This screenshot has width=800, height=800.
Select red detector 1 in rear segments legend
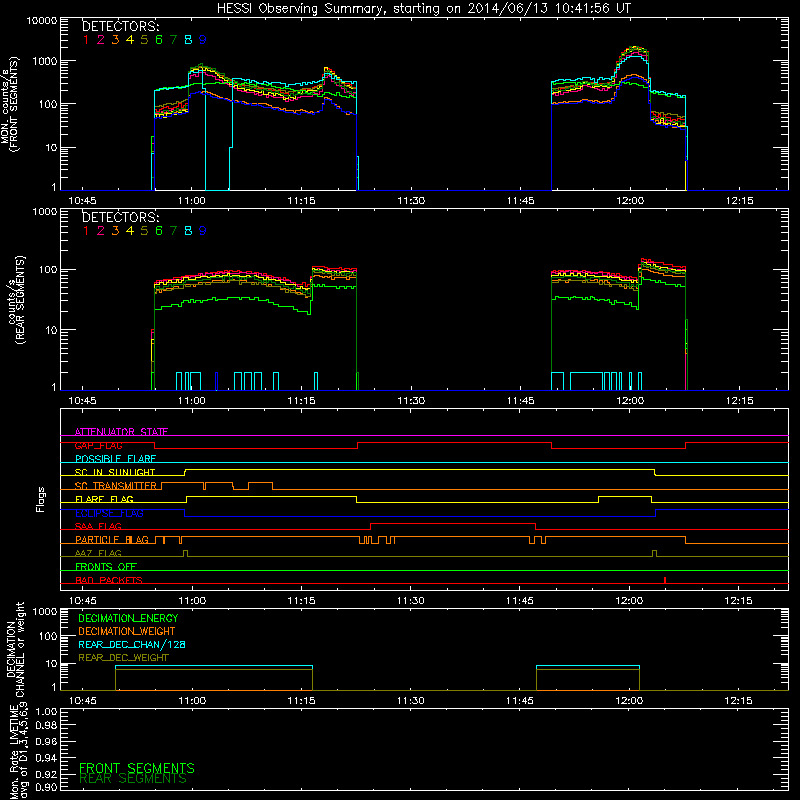tap(86, 231)
